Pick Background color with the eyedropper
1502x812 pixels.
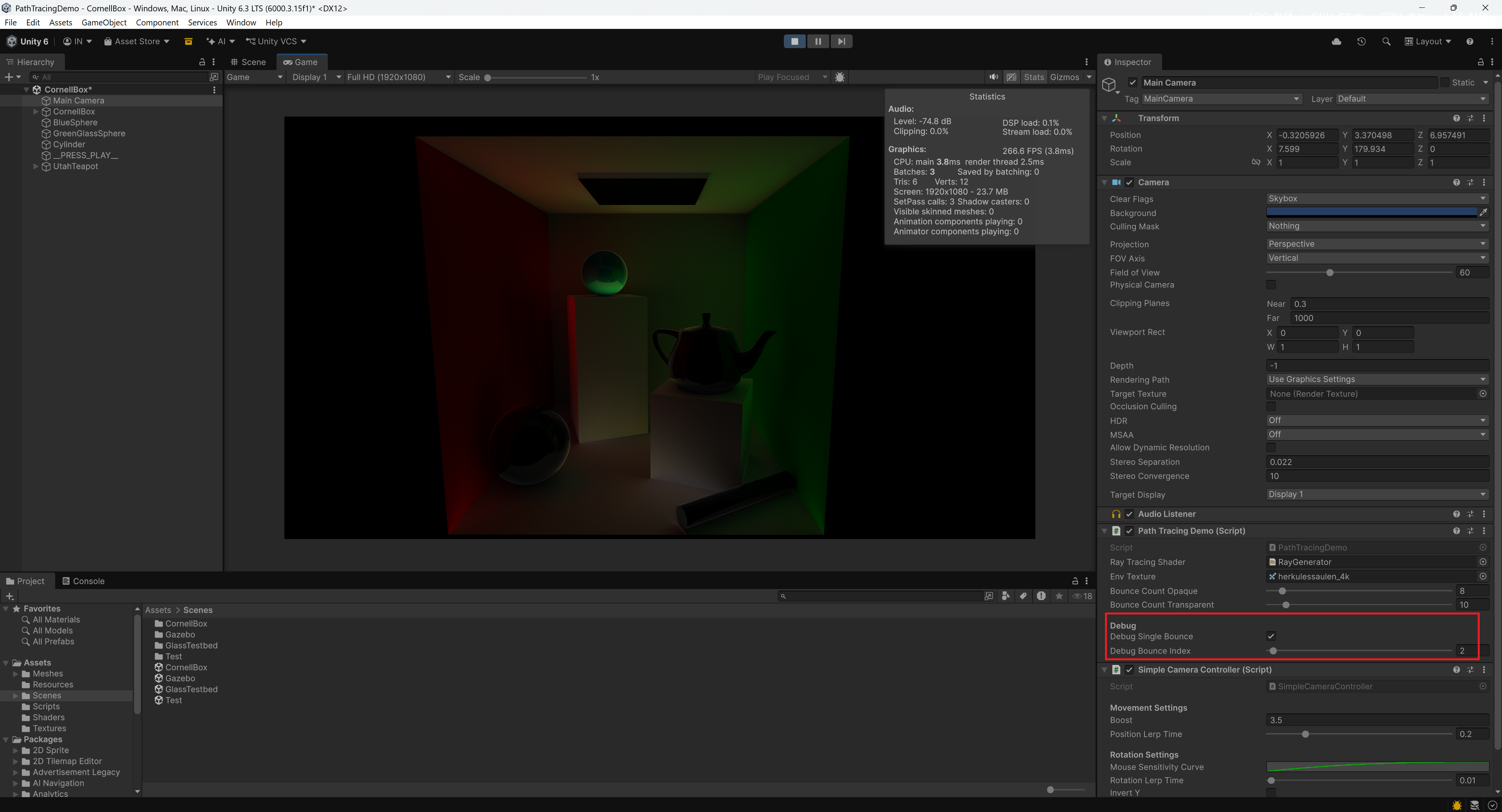tap(1483, 213)
